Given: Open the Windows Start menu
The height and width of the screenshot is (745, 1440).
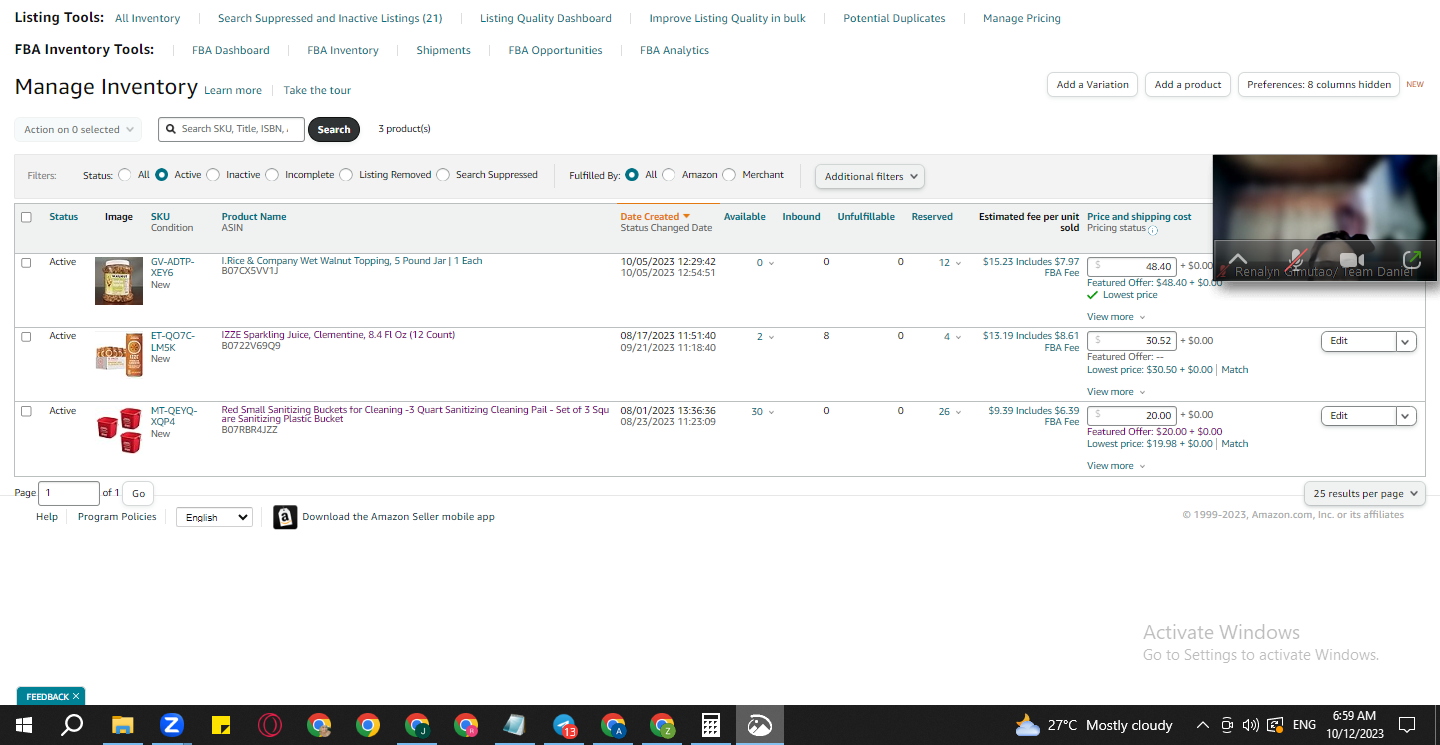Looking at the screenshot, I should pos(23,725).
